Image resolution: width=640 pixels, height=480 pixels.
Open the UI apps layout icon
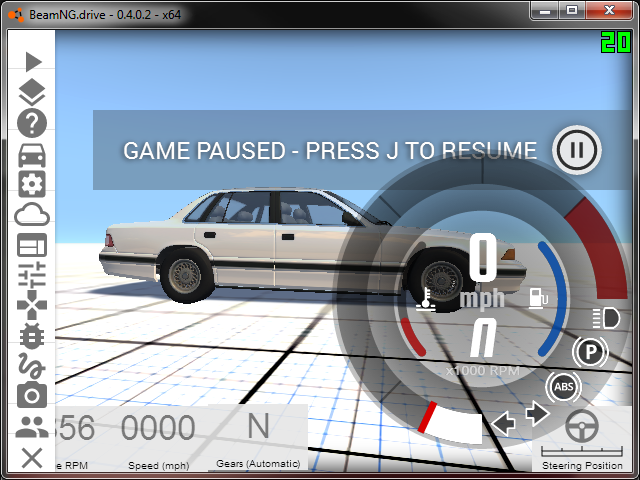32,245
